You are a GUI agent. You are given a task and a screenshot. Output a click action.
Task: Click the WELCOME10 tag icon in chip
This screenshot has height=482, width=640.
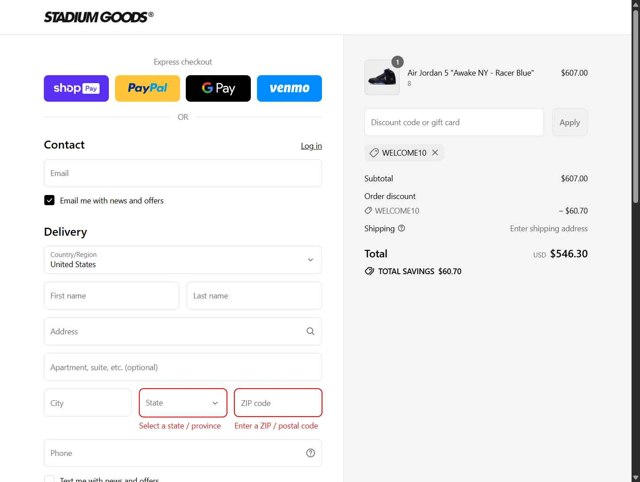click(x=374, y=153)
